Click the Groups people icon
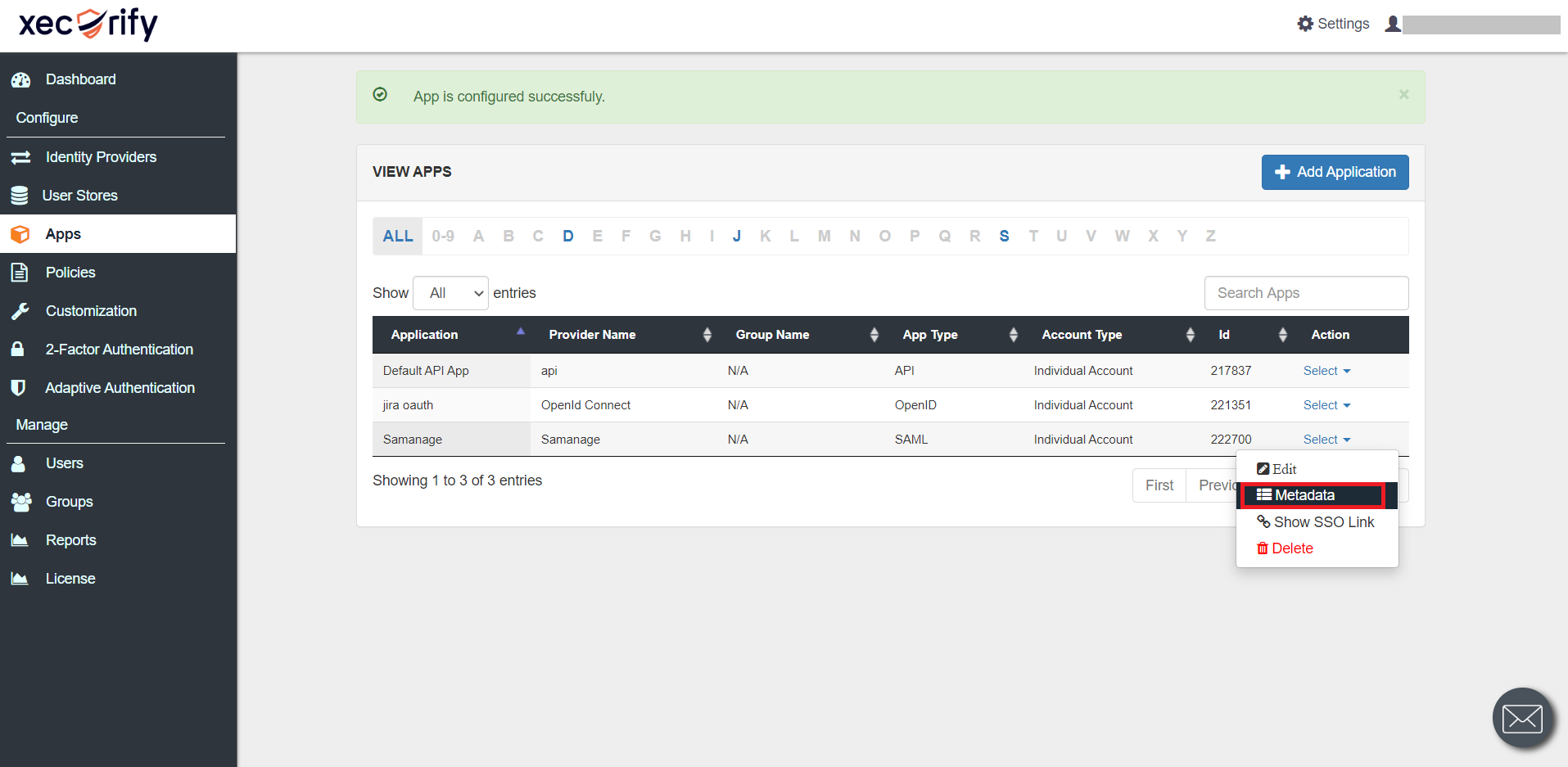The height and width of the screenshot is (767, 1568). pos(21,502)
